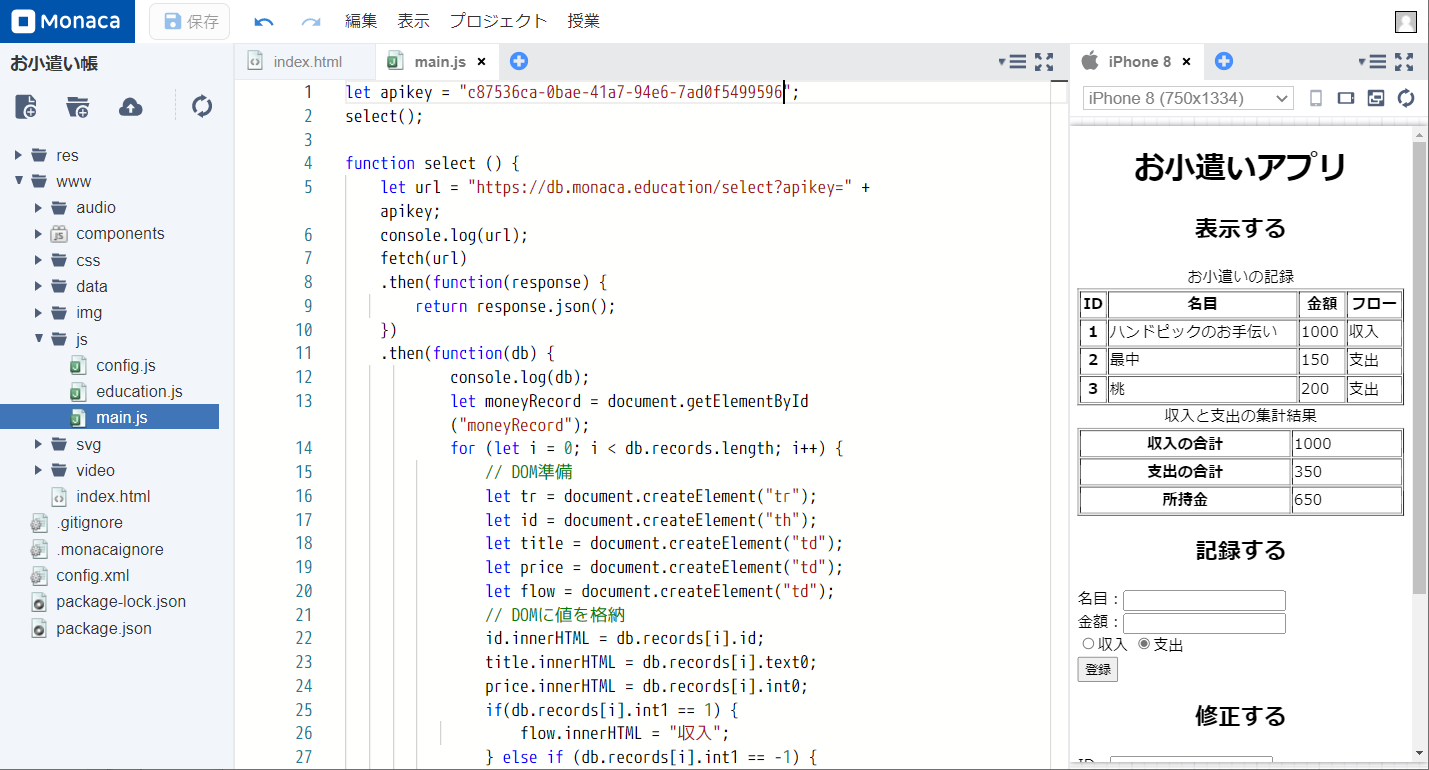Click the undo arrow in toolbar
1429x770 pixels.
tap(264, 21)
